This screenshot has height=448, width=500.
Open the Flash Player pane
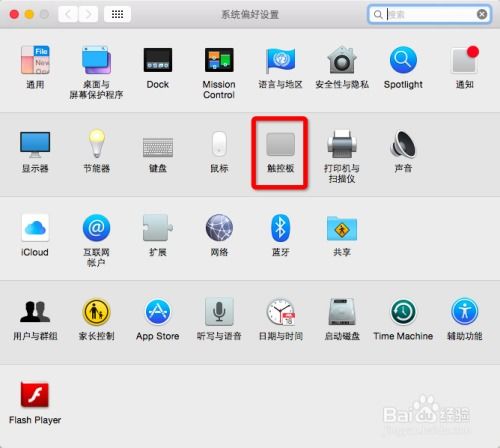pyautogui.click(x=35, y=403)
